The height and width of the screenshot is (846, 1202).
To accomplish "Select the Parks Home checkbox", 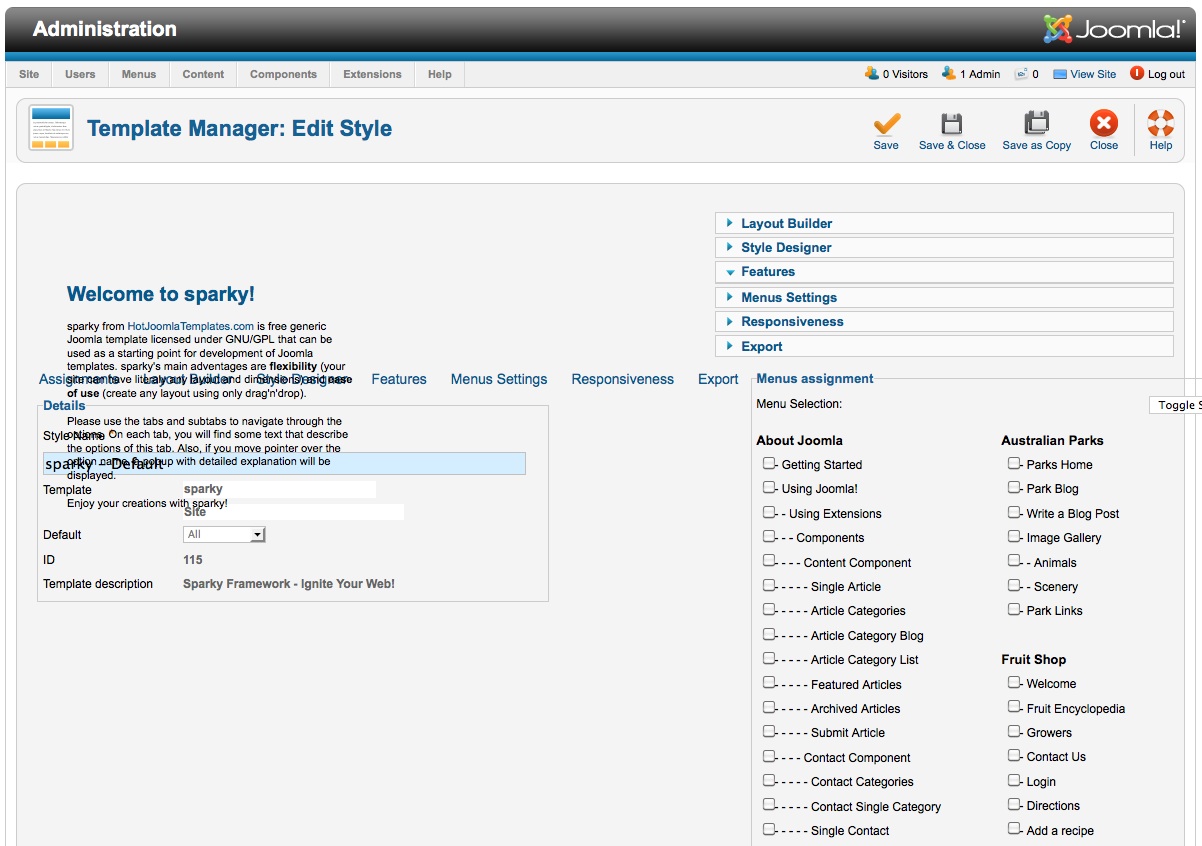I will (1014, 463).
